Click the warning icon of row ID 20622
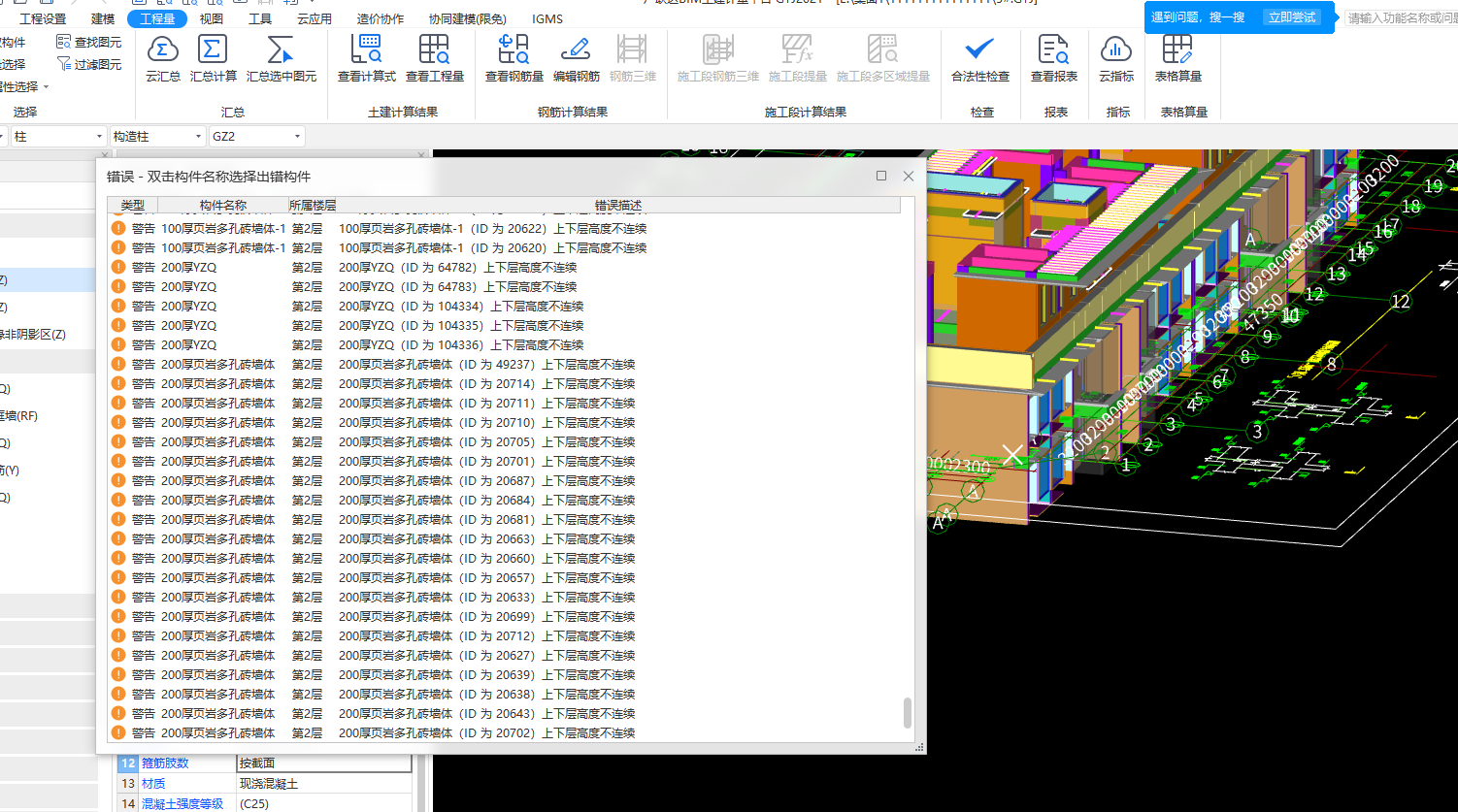The height and width of the screenshot is (812, 1458). tap(118, 228)
